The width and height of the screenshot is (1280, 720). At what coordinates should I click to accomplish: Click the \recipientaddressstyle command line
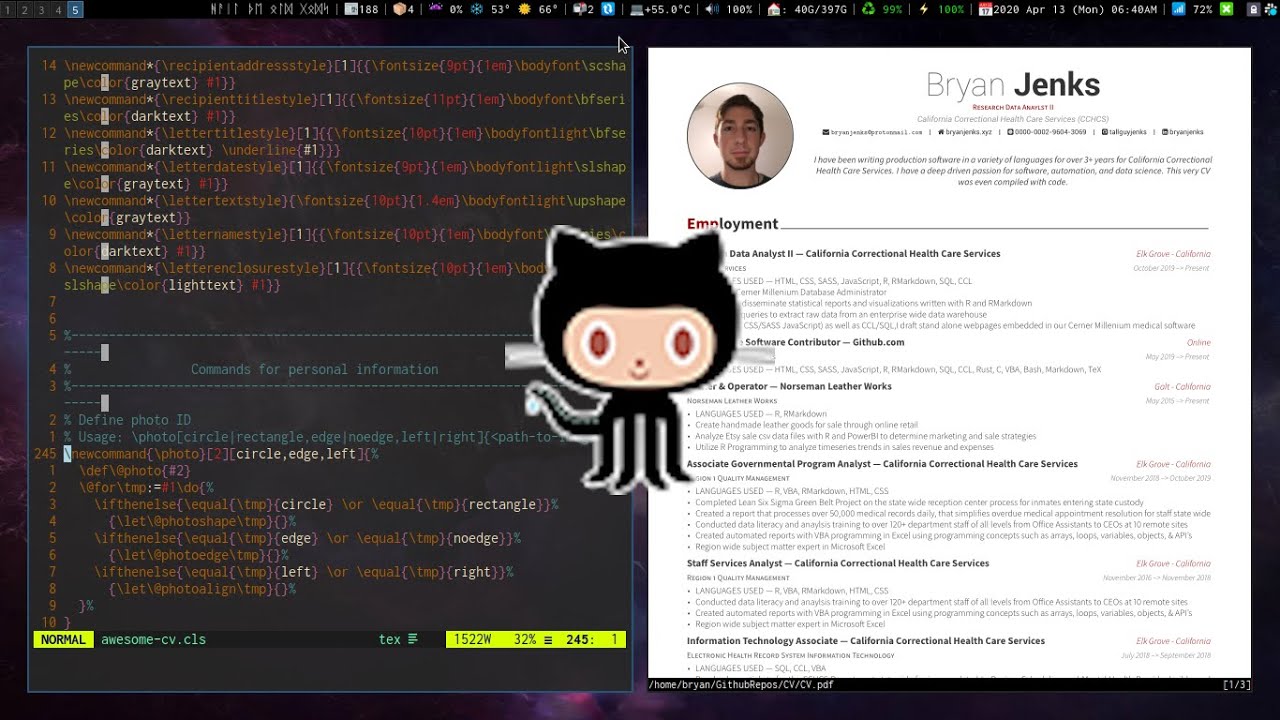(345, 74)
